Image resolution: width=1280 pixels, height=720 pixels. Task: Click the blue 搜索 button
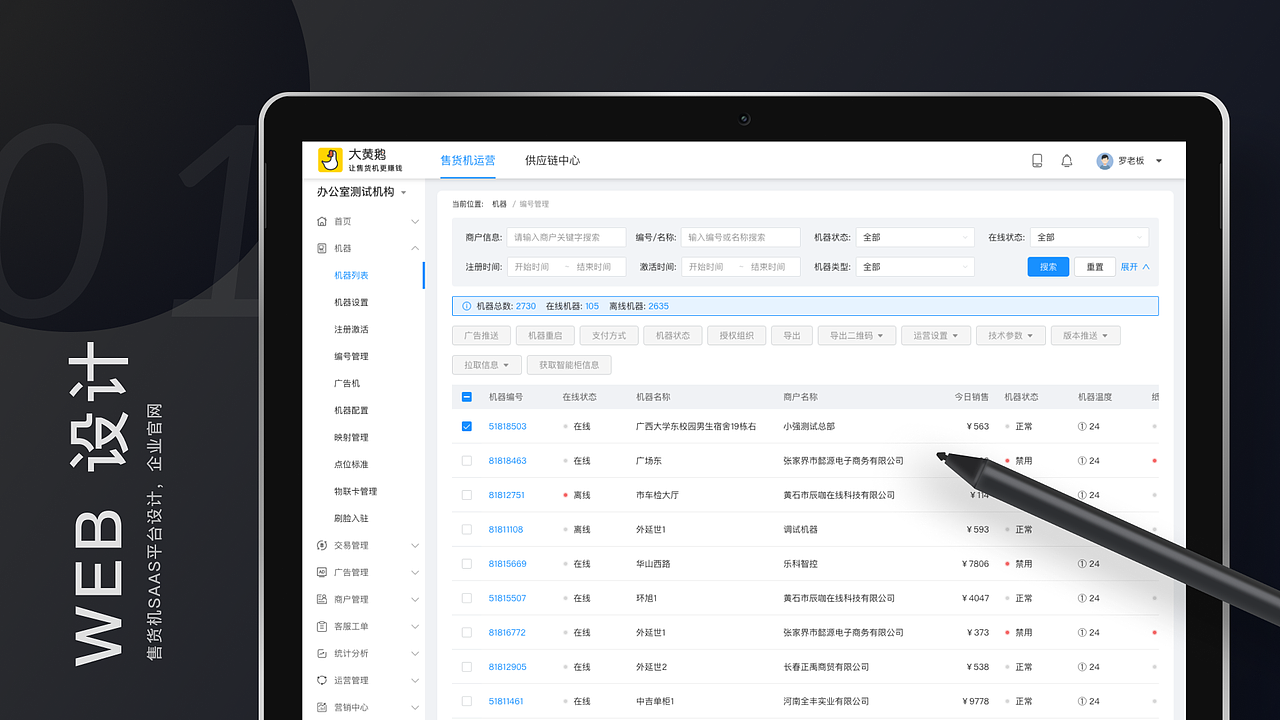(1048, 267)
